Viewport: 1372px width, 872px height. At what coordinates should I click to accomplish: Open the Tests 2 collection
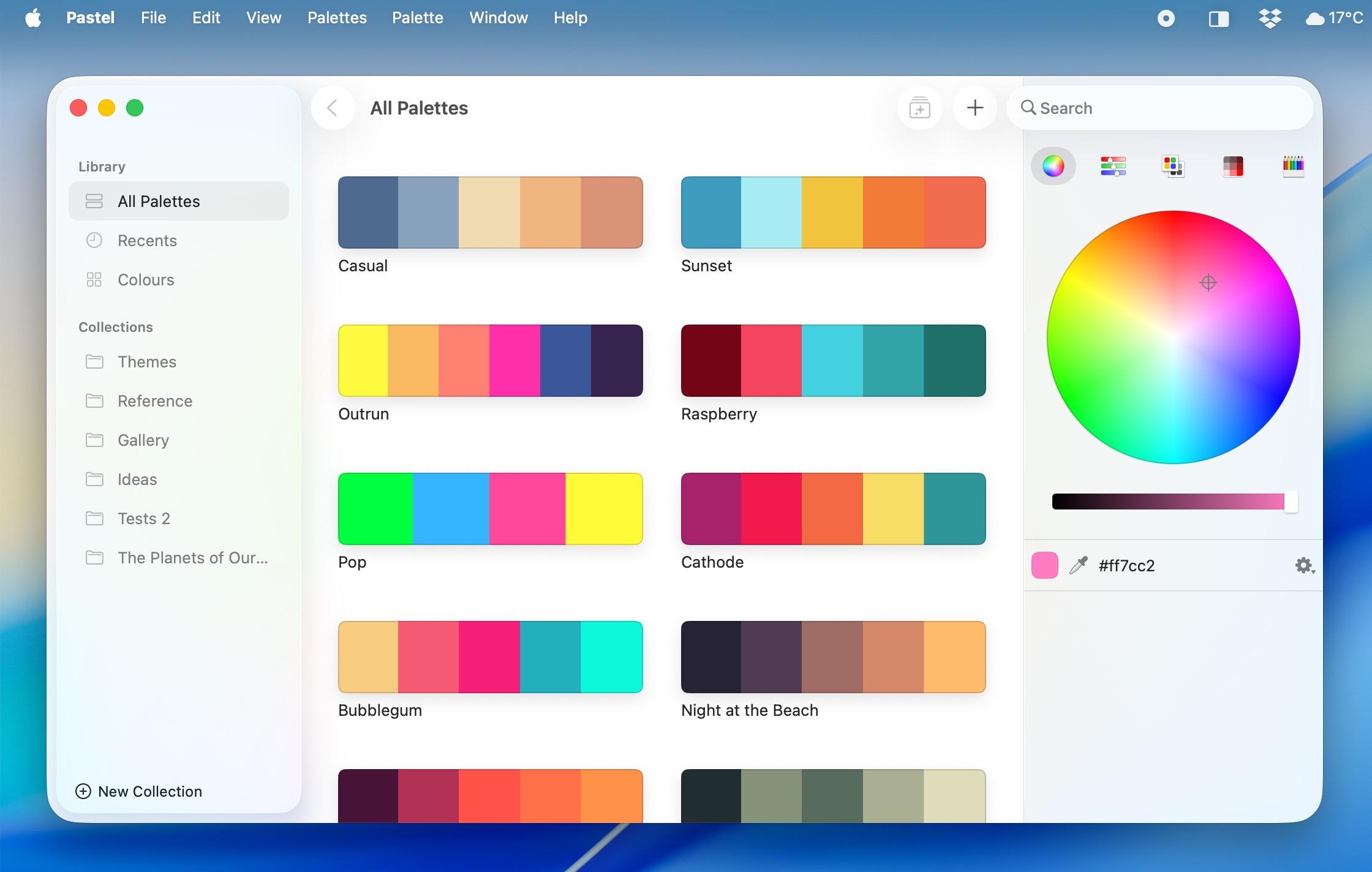pos(178,518)
